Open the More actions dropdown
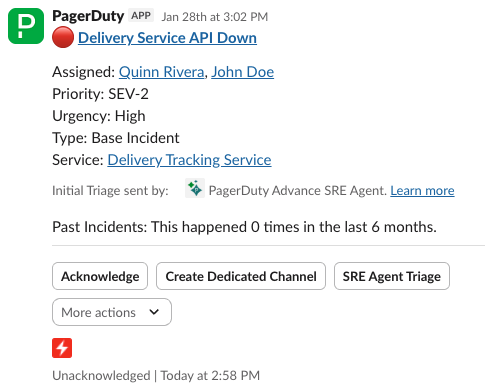Image resolution: width=485 pixels, height=387 pixels. pyautogui.click(x=112, y=312)
